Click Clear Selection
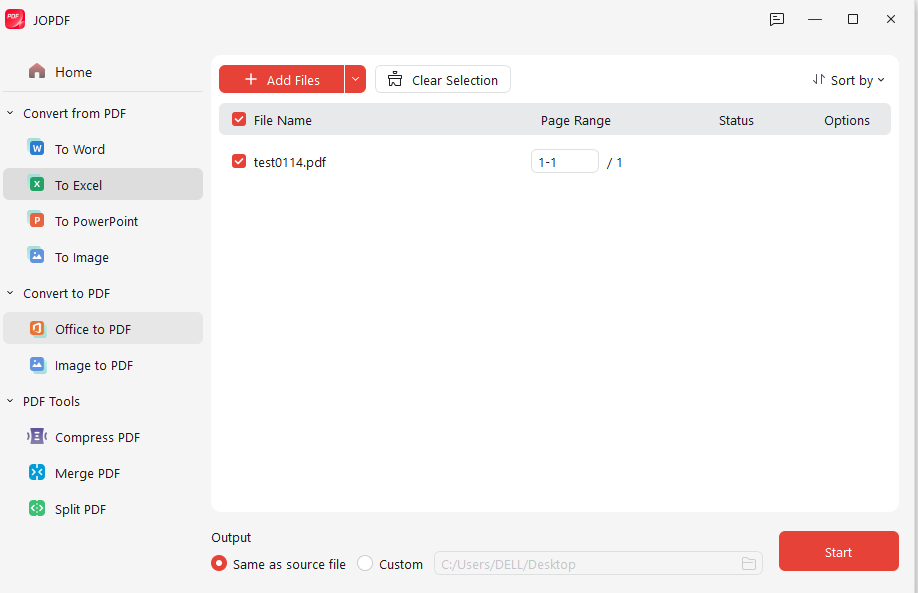 coord(442,79)
